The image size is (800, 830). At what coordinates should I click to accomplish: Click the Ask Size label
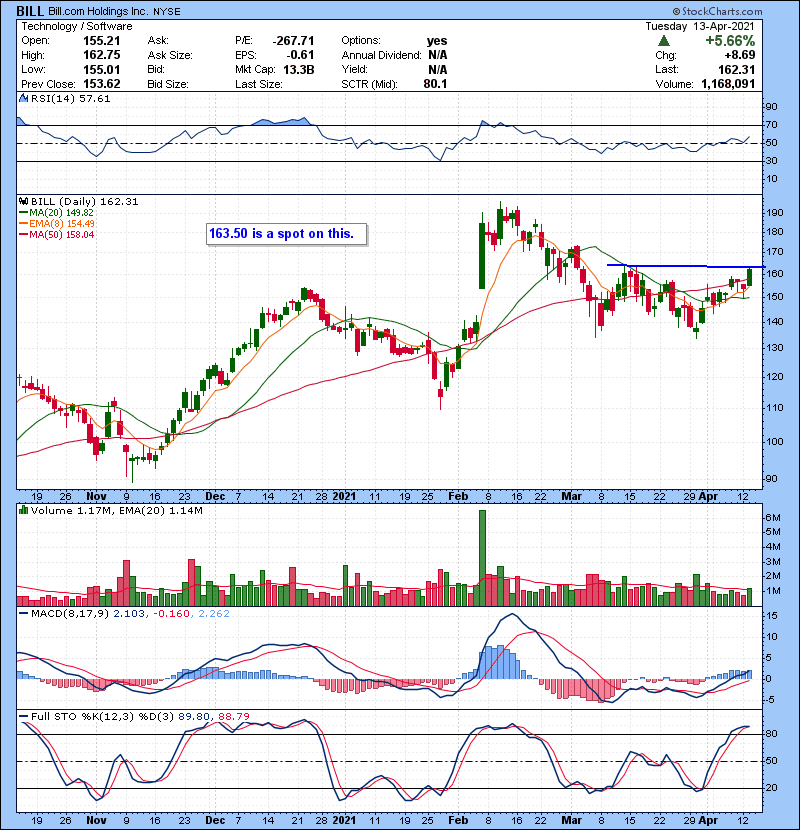170,55
